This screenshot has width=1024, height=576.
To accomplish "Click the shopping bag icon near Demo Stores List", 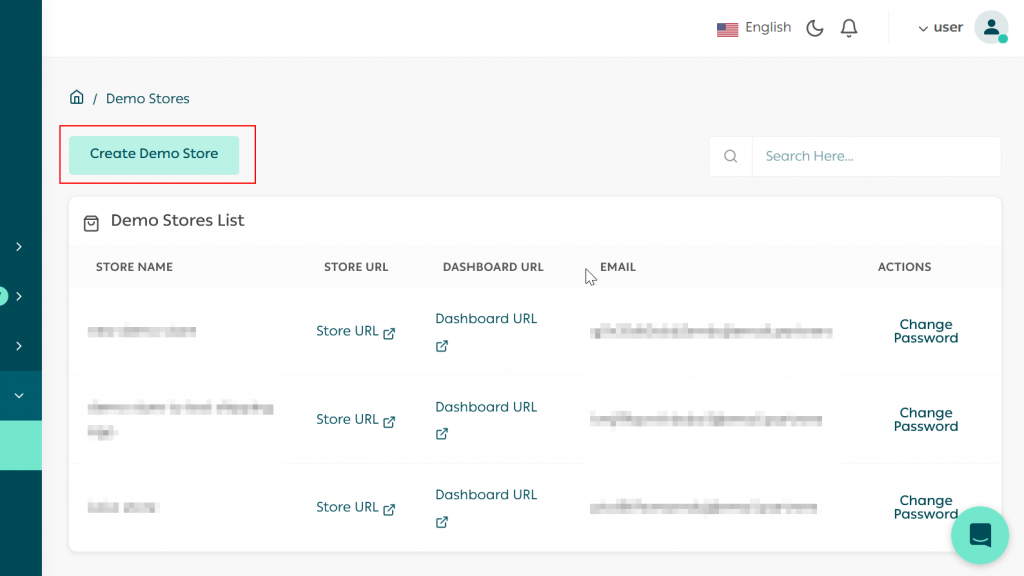I will click(93, 220).
